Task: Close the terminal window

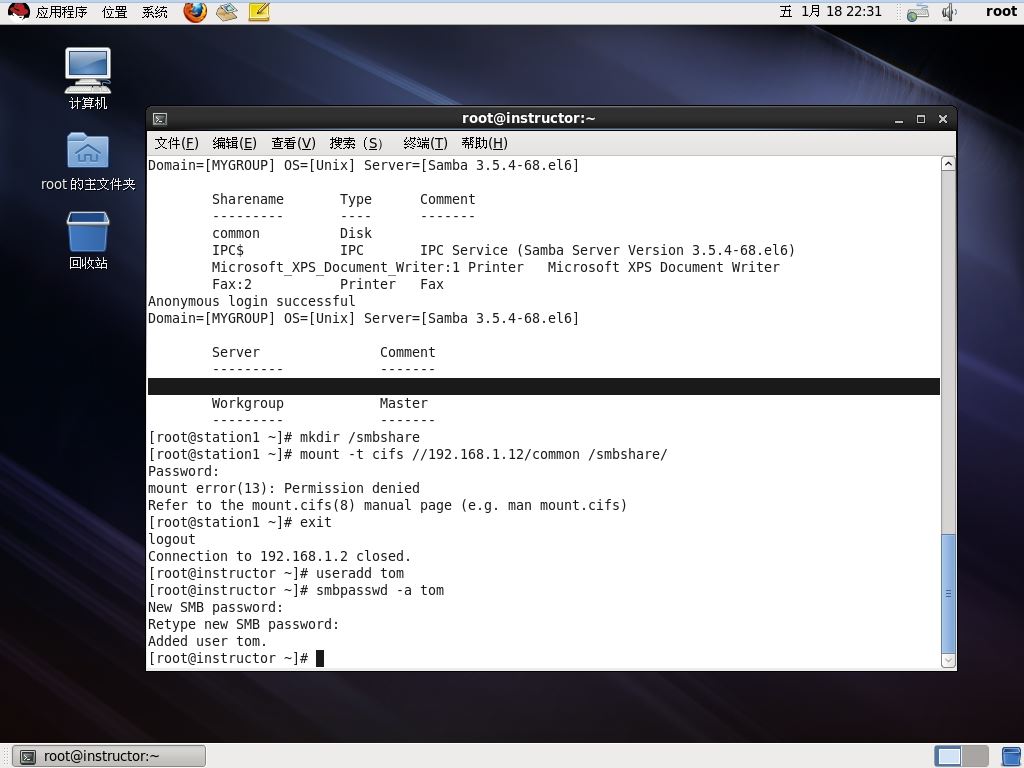Action: point(942,120)
